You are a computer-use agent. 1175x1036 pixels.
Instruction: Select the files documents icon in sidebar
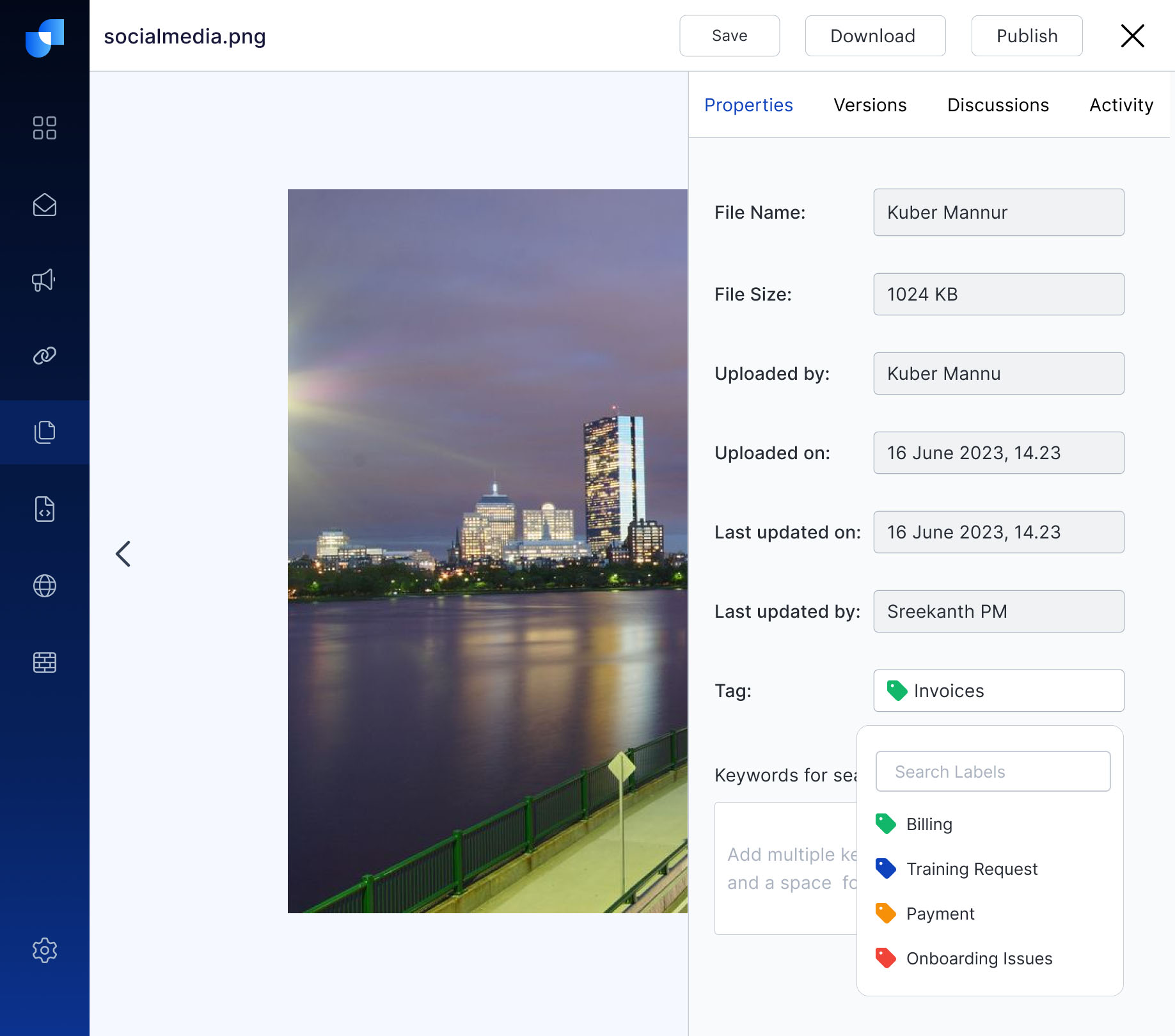point(45,432)
